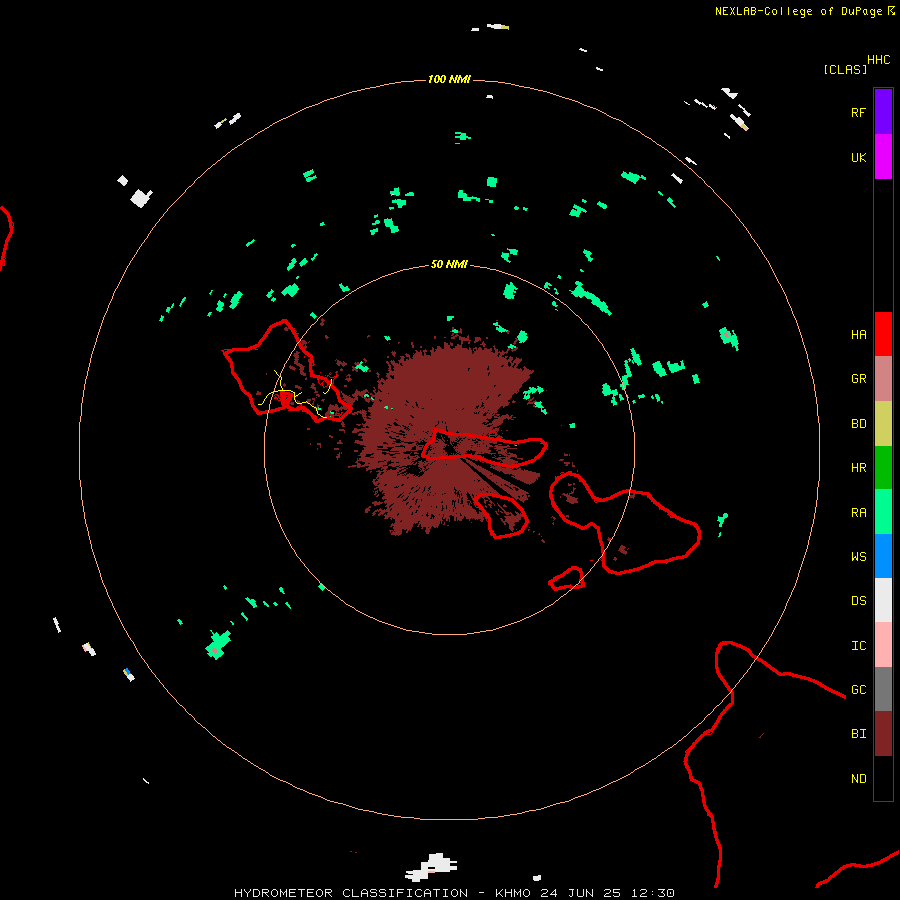Click the UK legend label
This screenshot has height=900, width=900.
click(x=859, y=158)
